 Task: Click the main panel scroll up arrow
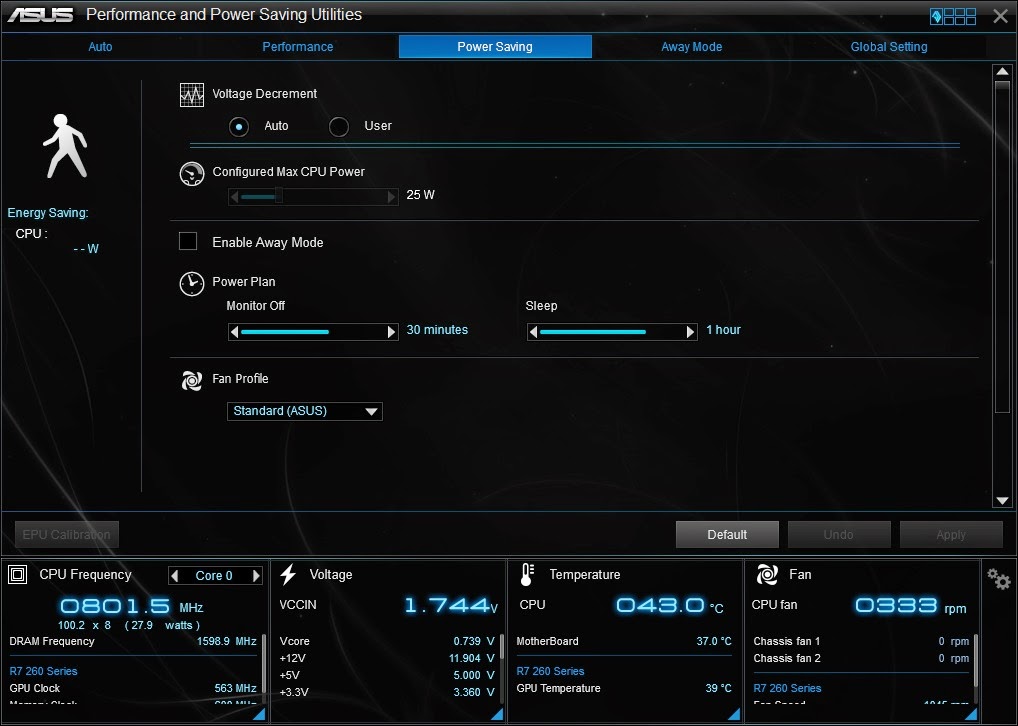pos(1002,71)
